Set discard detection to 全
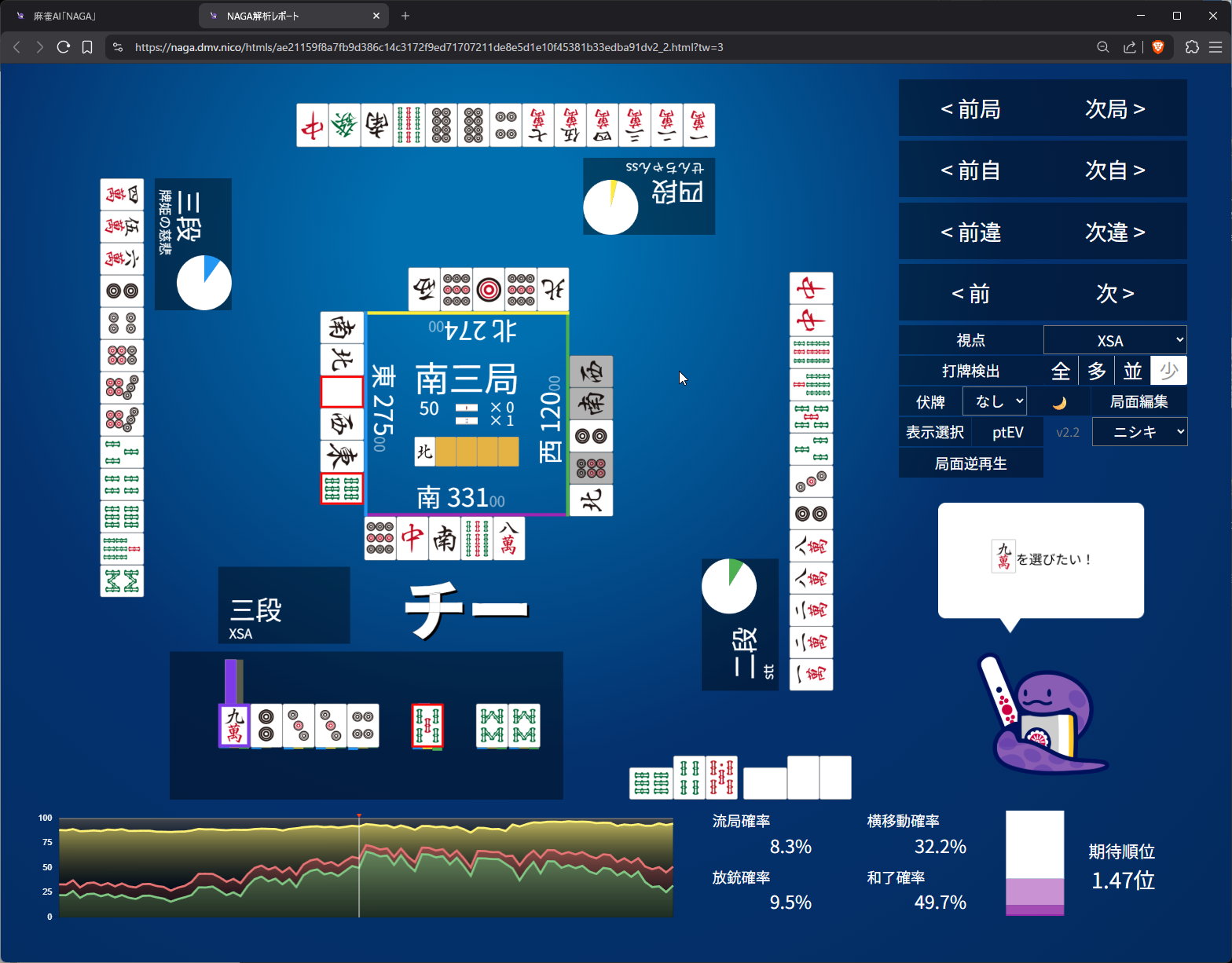 point(1061,371)
